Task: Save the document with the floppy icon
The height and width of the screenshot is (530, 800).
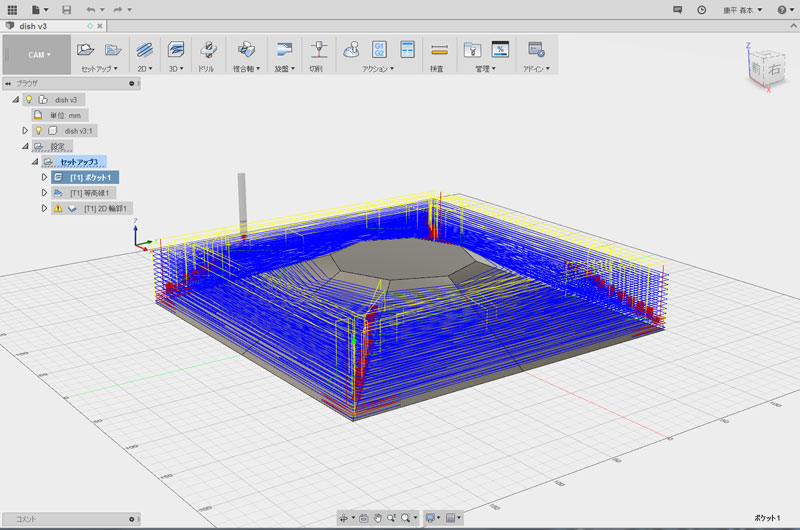Action: click(66, 10)
